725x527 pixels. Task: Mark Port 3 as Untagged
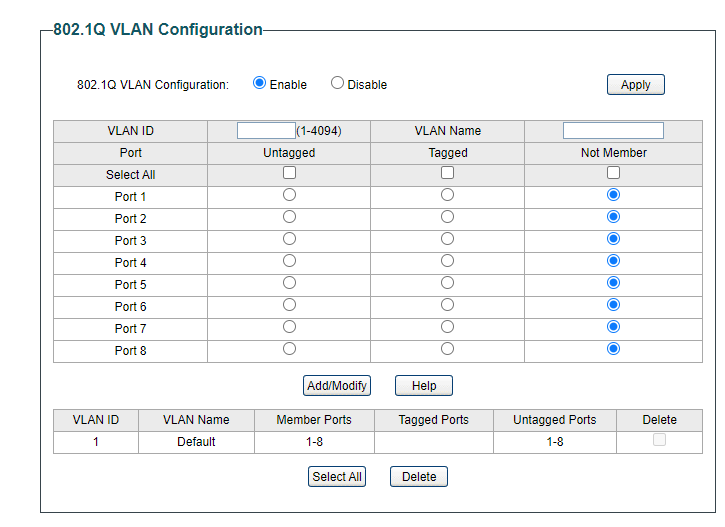(x=289, y=239)
